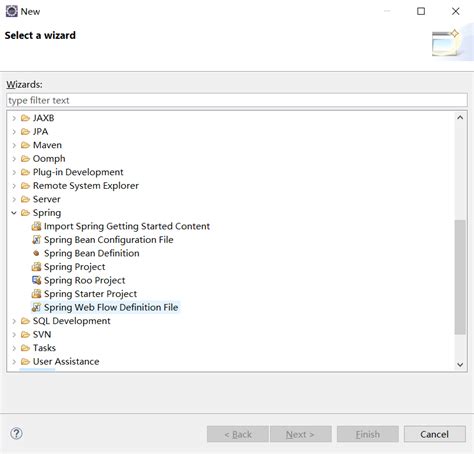Click the scroll up arrow of wizard list
This screenshot has width=474, height=454.
coord(460,117)
